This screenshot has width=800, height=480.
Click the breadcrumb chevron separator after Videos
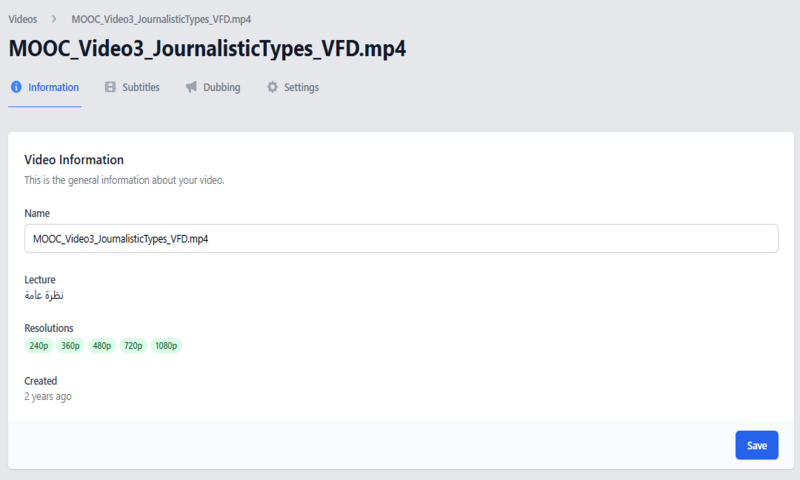(x=54, y=19)
